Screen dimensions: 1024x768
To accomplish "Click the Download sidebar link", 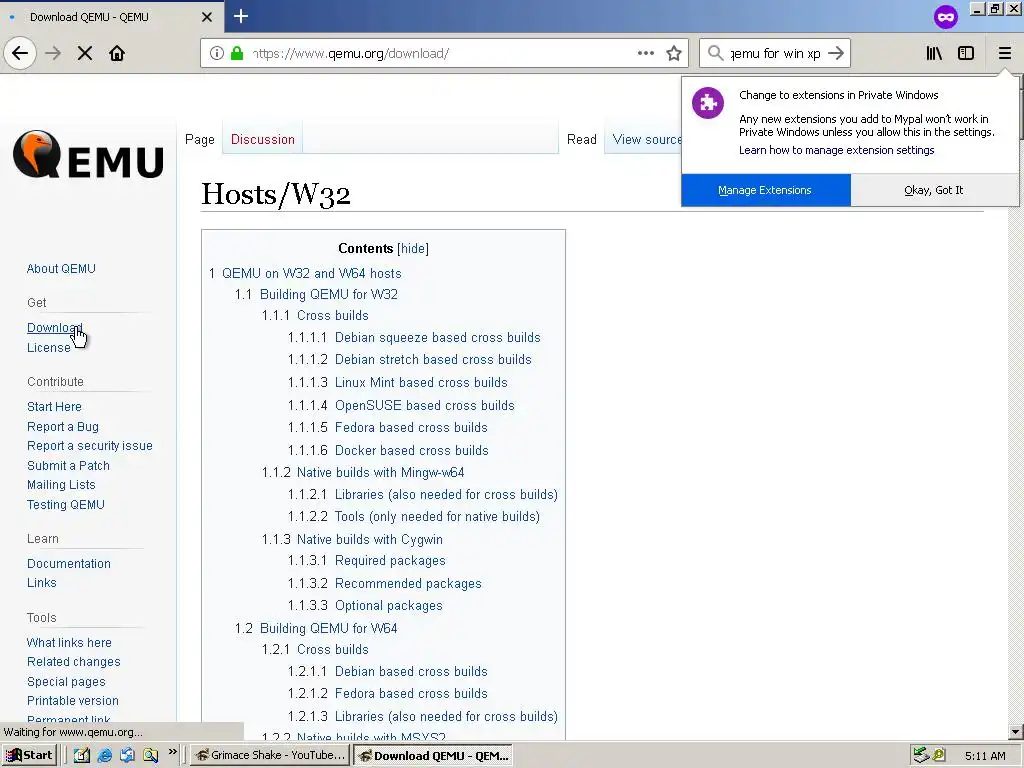I will (54, 328).
